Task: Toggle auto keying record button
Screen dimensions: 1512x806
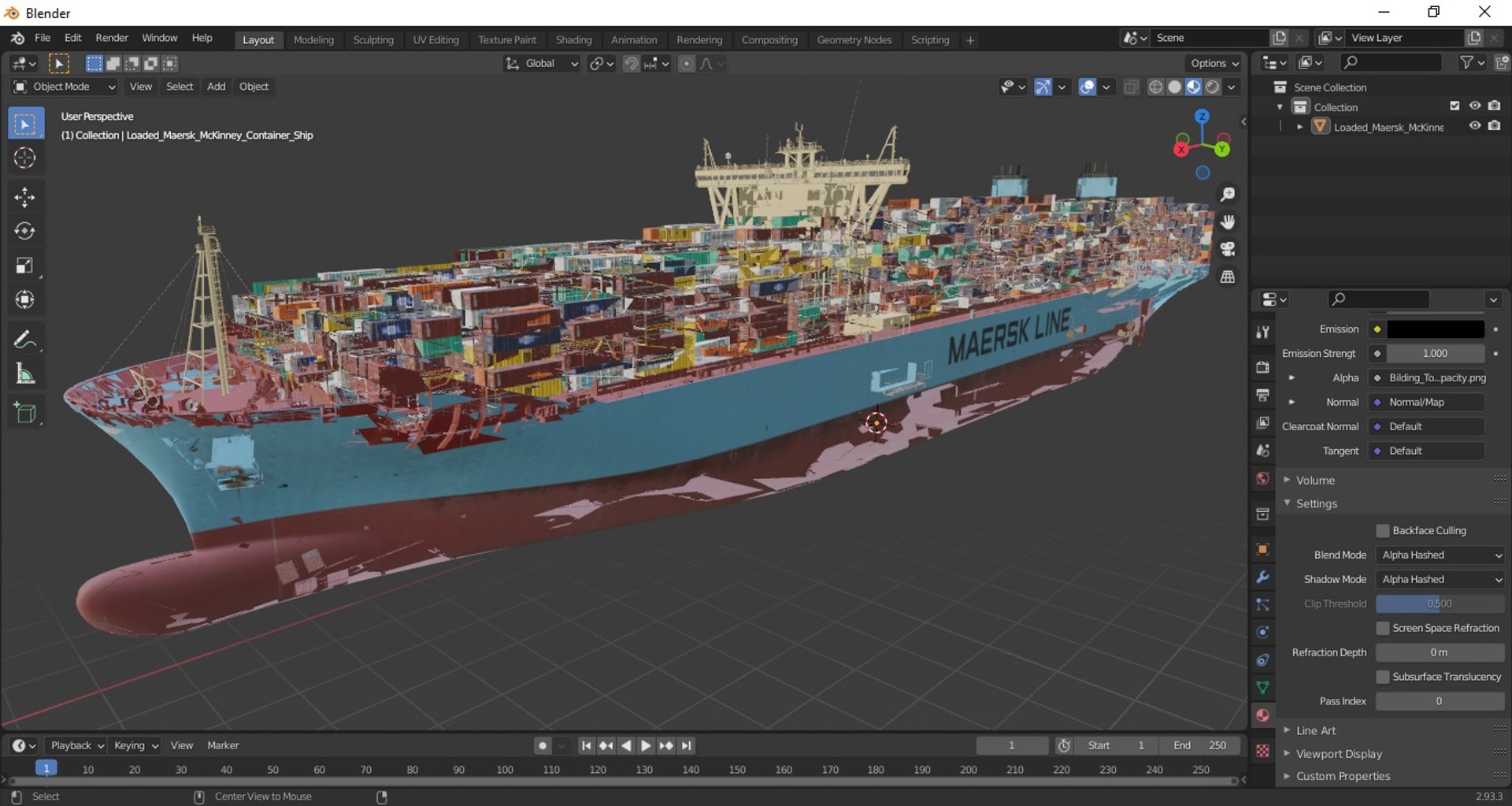Action: [542, 745]
